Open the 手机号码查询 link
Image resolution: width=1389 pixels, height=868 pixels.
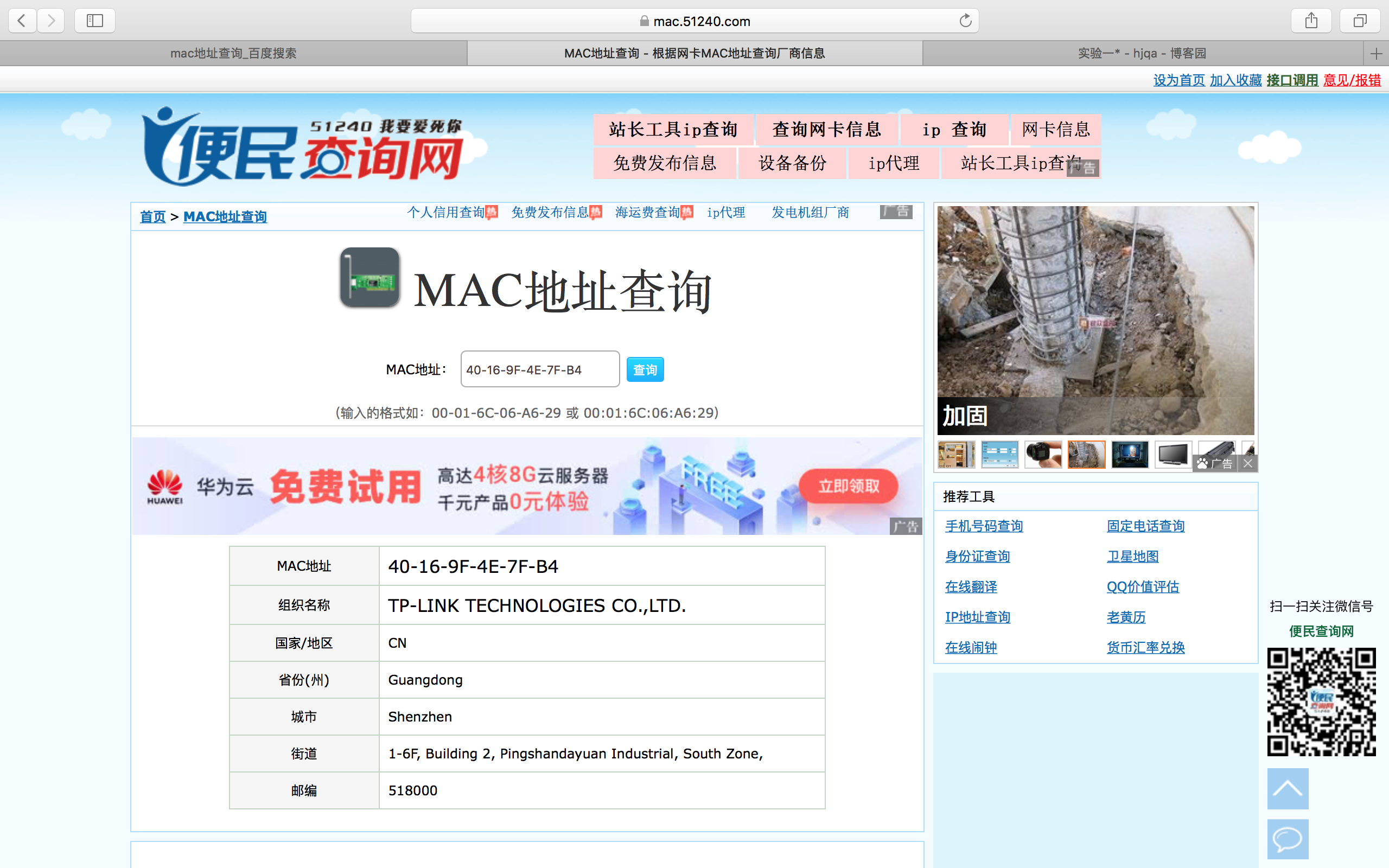[984, 526]
